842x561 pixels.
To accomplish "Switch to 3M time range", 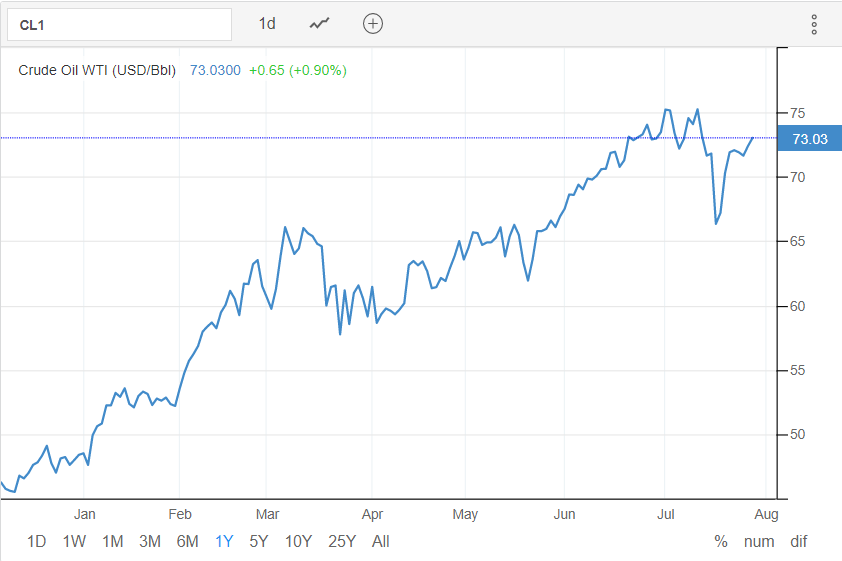I will point(150,542).
